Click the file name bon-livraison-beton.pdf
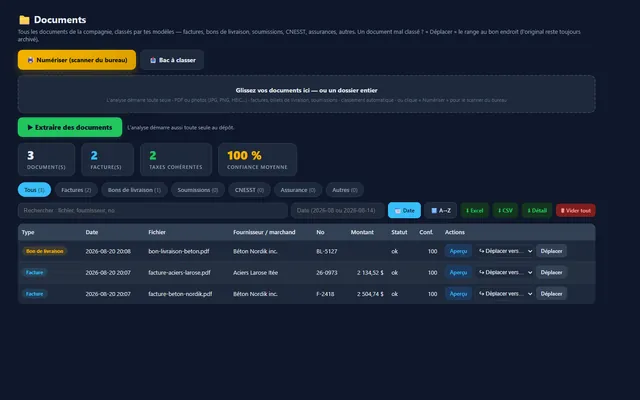640x400 pixels. tap(179, 251)
